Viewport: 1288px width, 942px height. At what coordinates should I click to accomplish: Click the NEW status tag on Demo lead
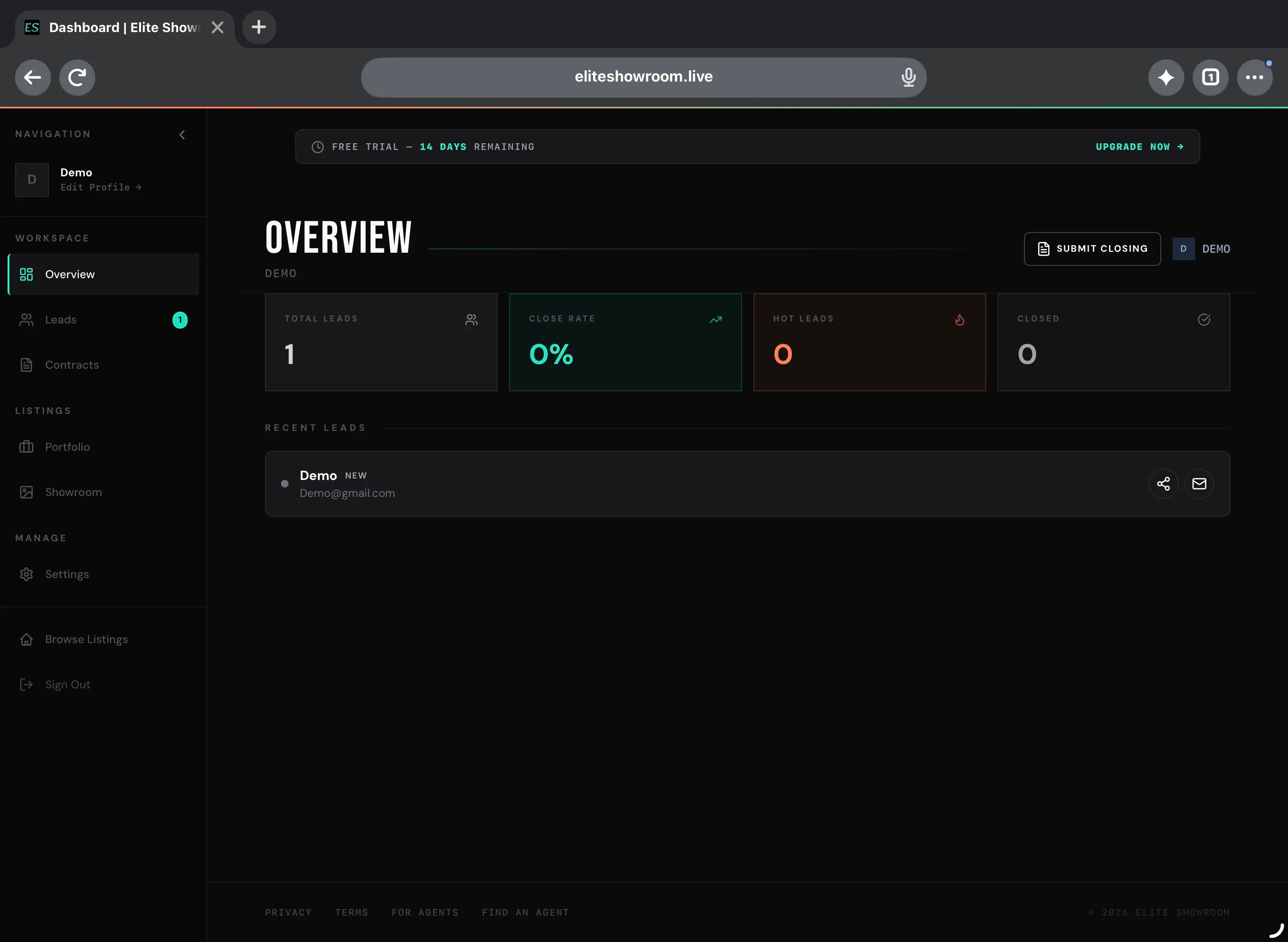point(356,476)
